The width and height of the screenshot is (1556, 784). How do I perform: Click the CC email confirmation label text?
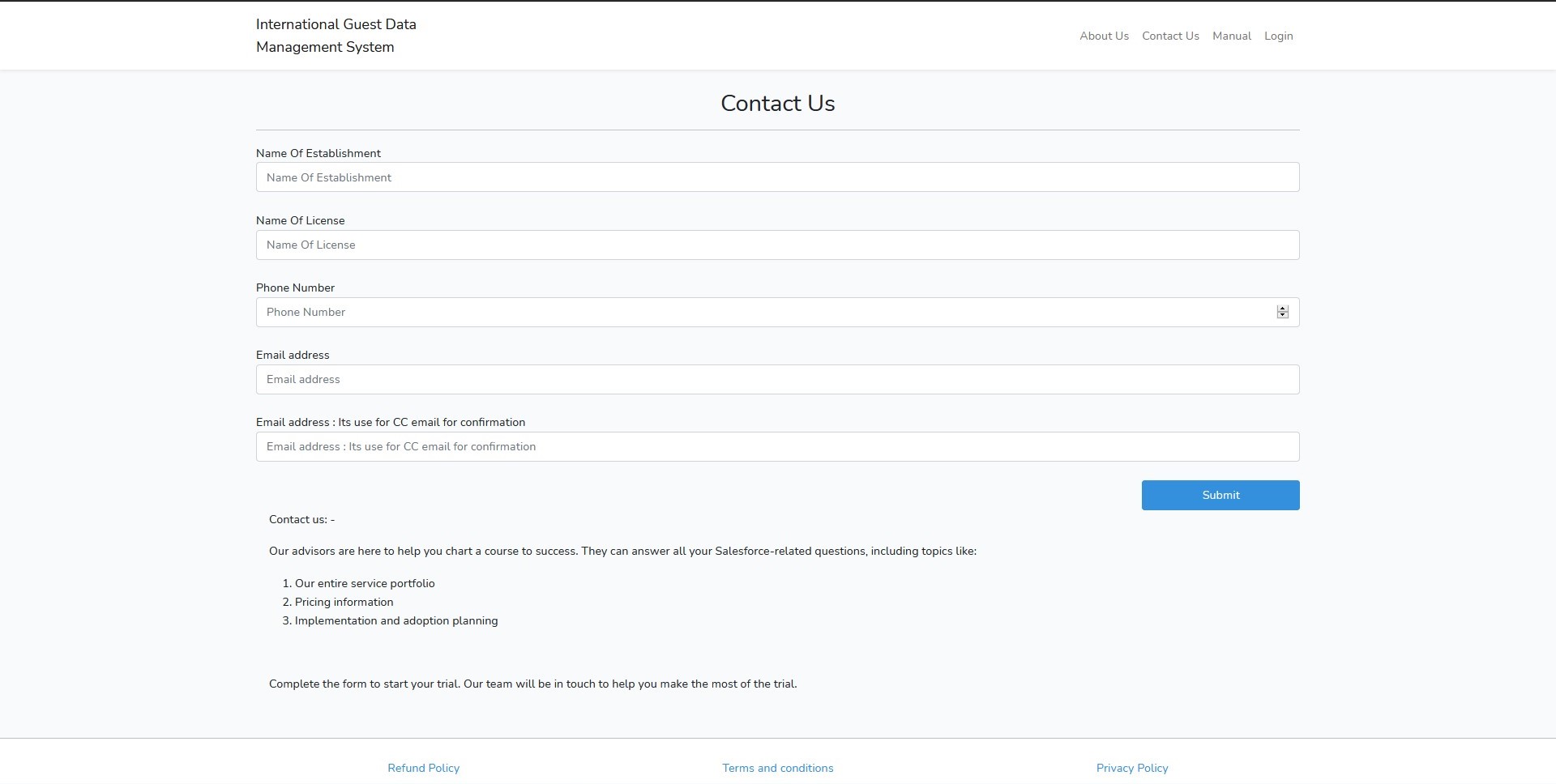[390, 422]
